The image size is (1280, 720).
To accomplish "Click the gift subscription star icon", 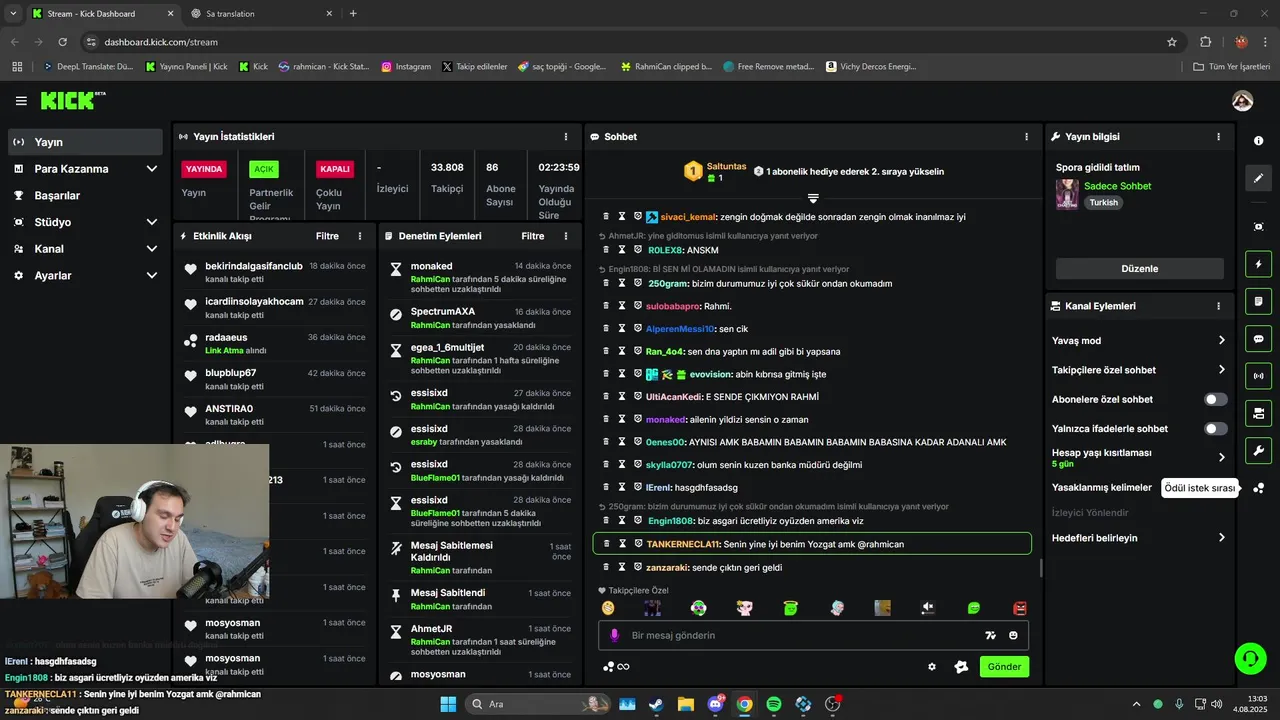I will click(961, 667).
